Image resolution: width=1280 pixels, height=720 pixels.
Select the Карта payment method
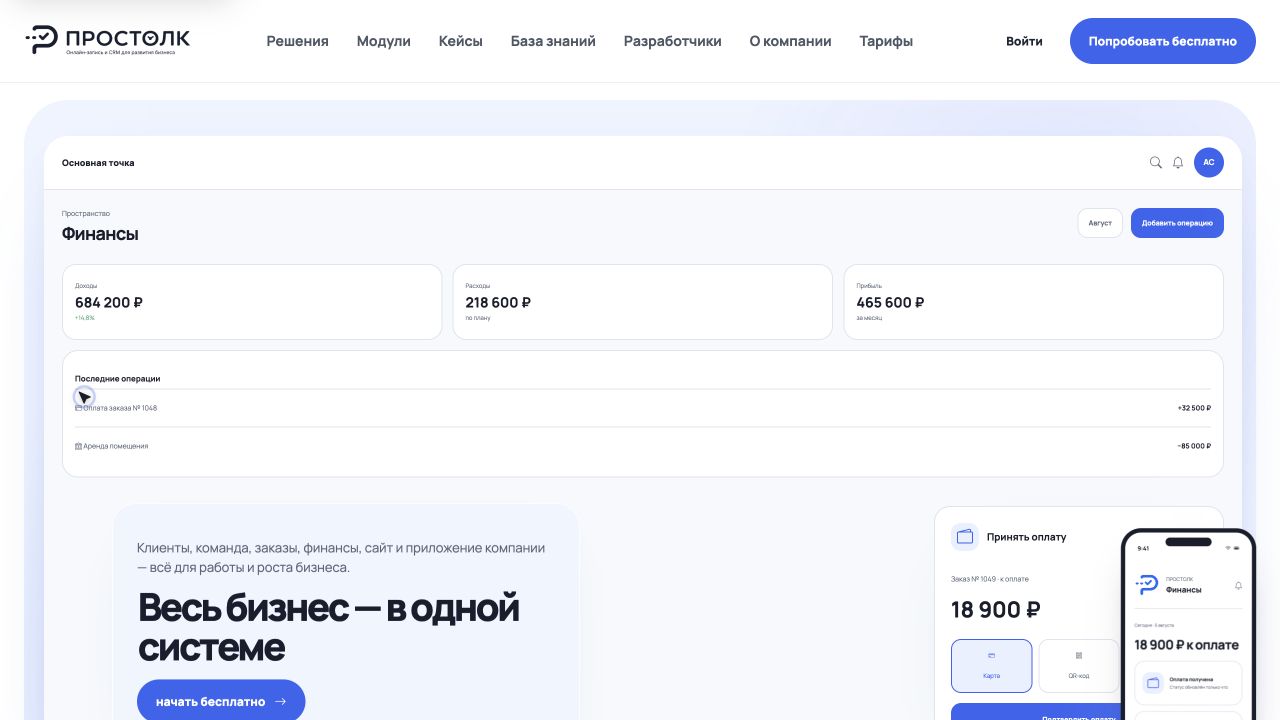[x=991, y=666]
